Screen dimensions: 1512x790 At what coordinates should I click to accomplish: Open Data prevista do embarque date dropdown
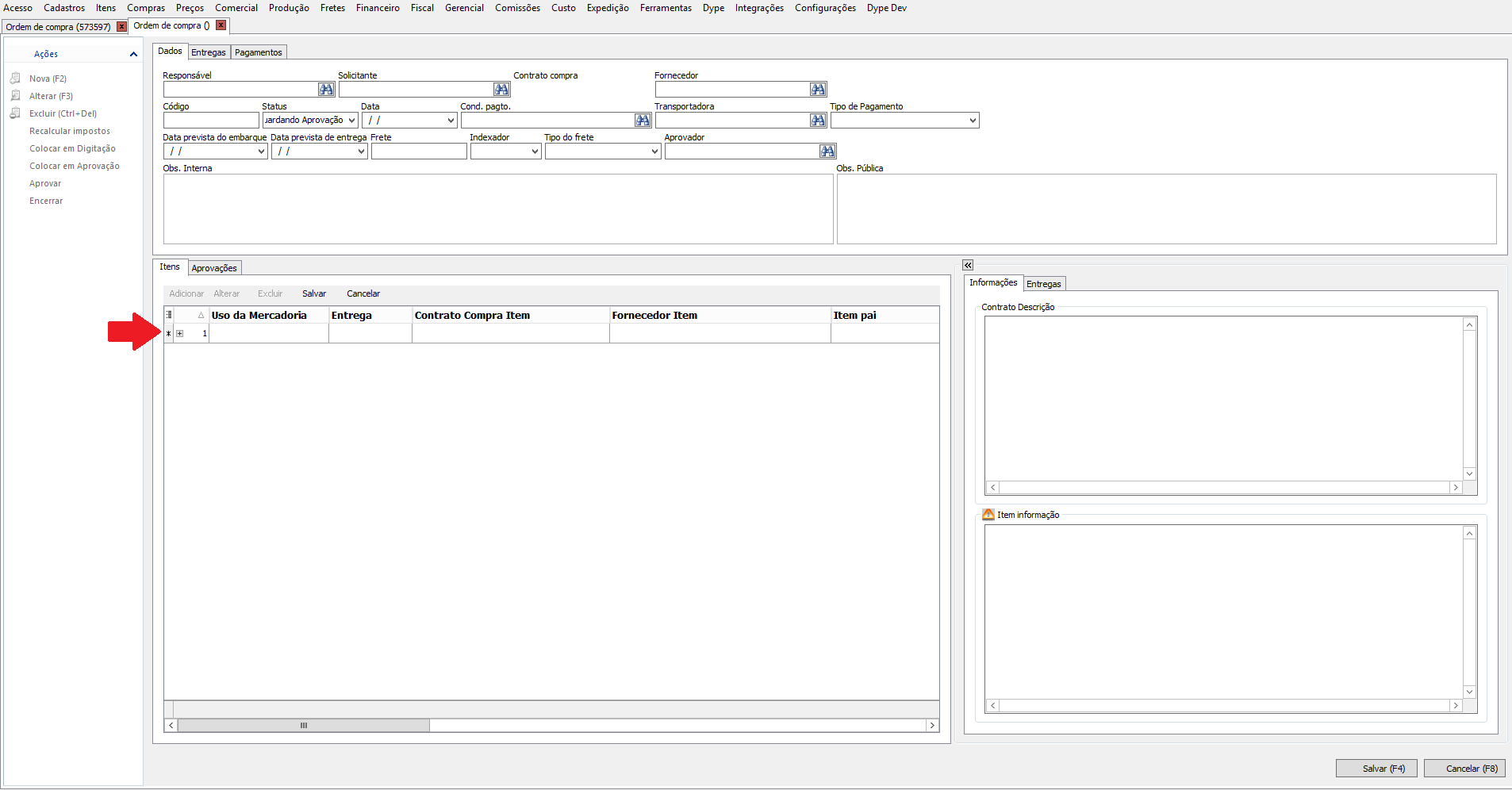coord(261,151)
